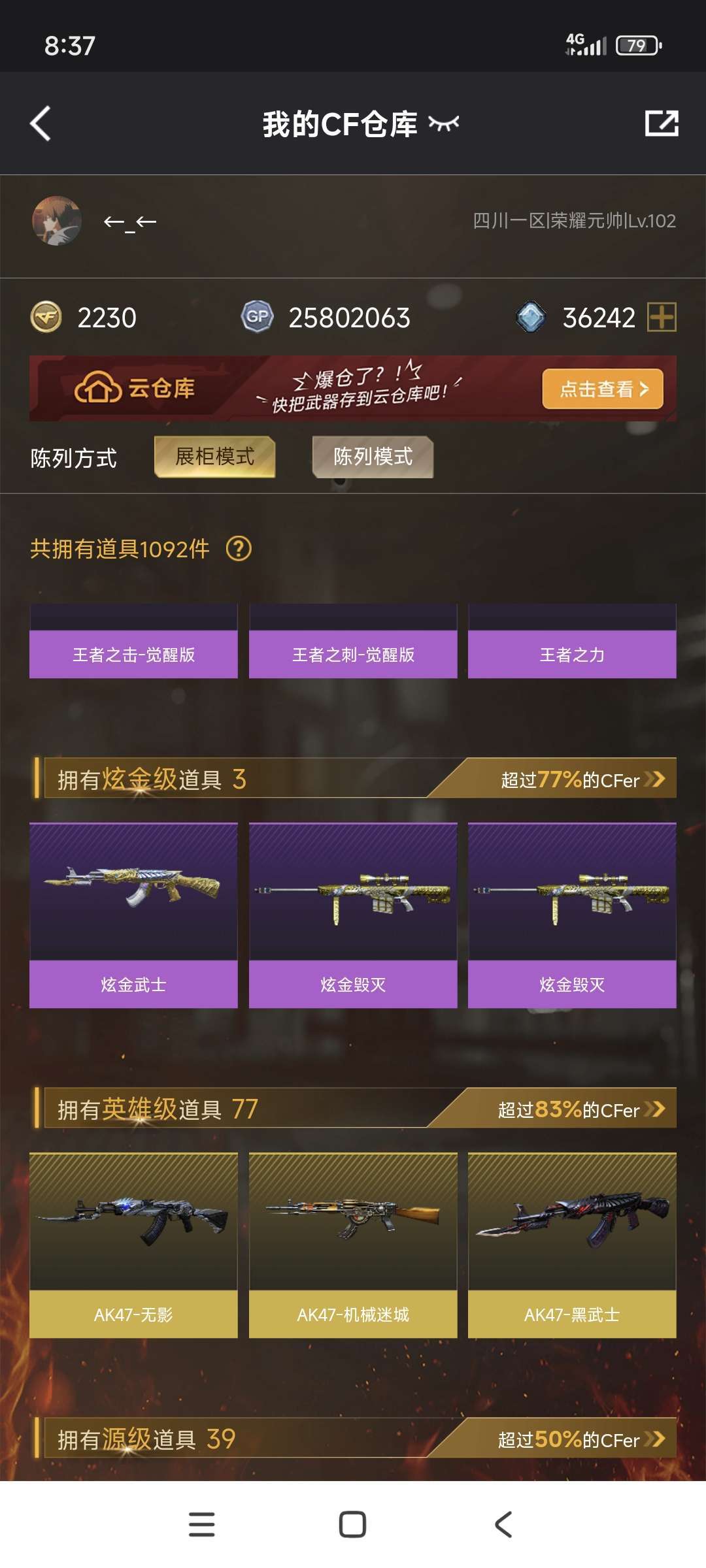
Task: Tap the CF points coin icon
Action: [46, 318]
